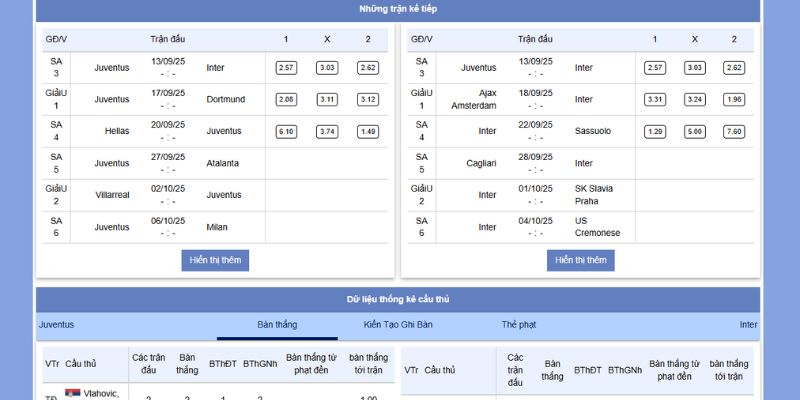
Task: Click the Milan team name
Action: click(217, 227)
